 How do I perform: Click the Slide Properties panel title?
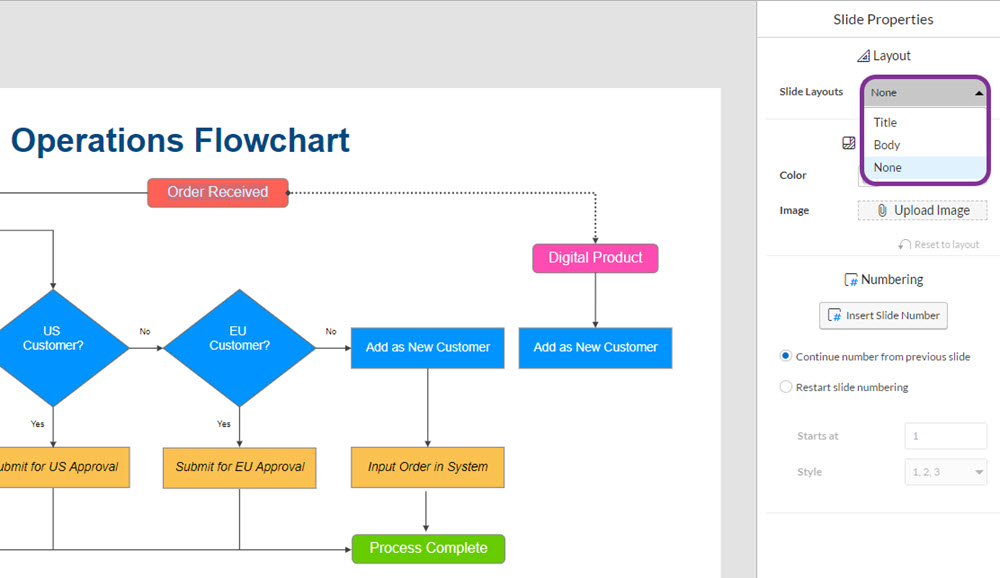(x=883, y=20)
